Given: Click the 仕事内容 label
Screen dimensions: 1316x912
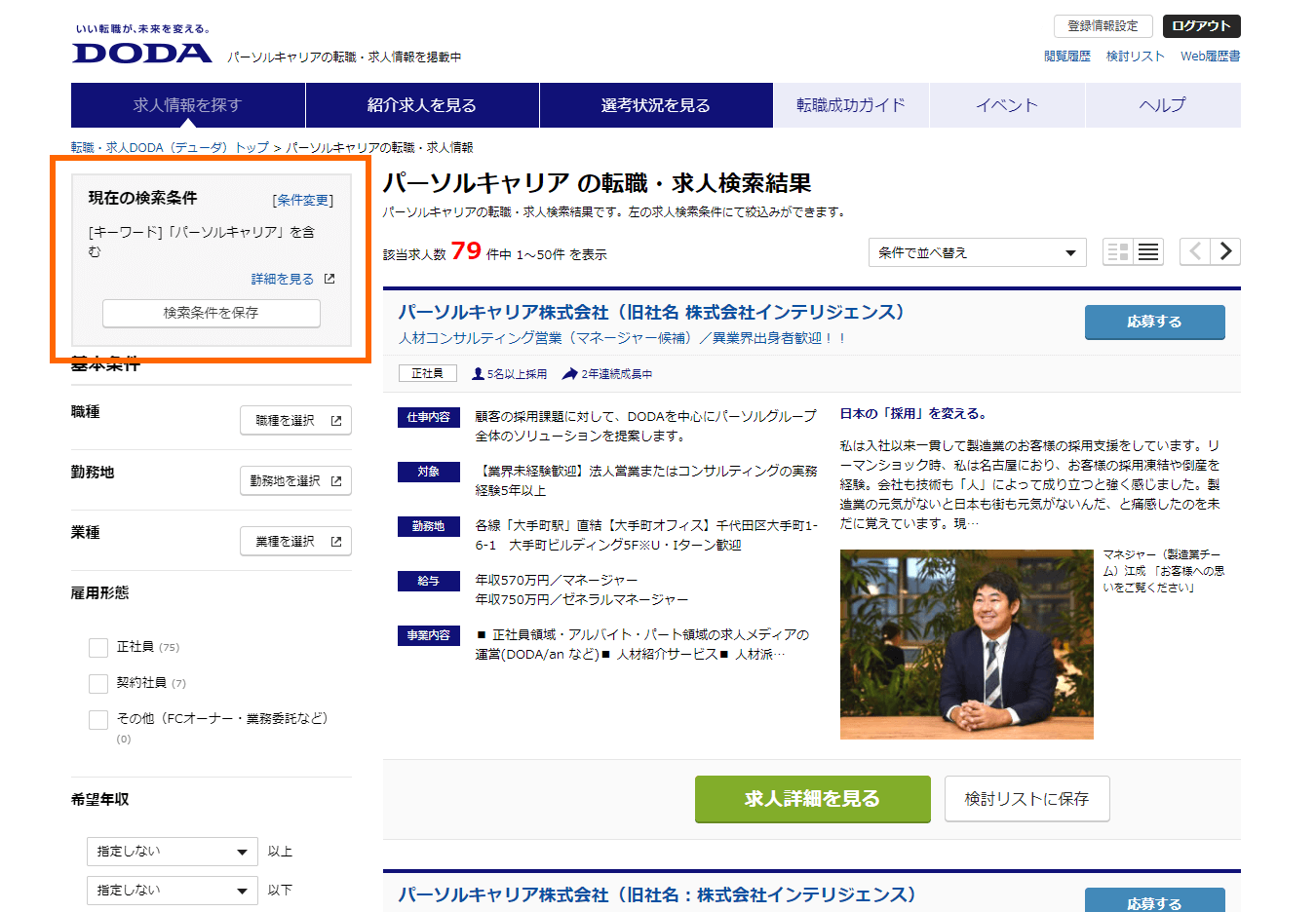Looking at the screenshot, I should pos(429,417).
